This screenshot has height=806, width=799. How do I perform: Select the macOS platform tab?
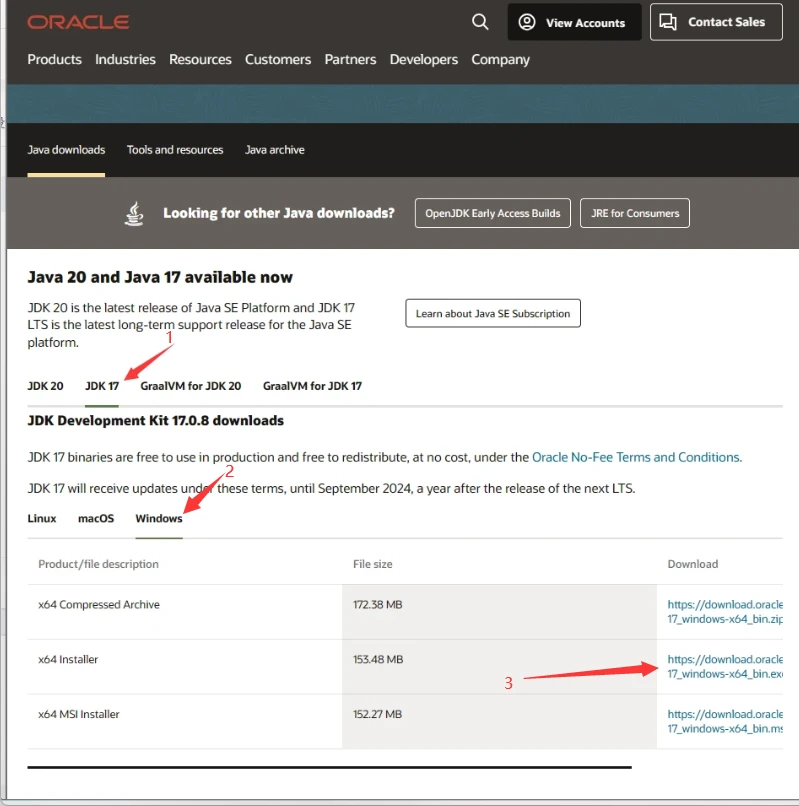96,519
